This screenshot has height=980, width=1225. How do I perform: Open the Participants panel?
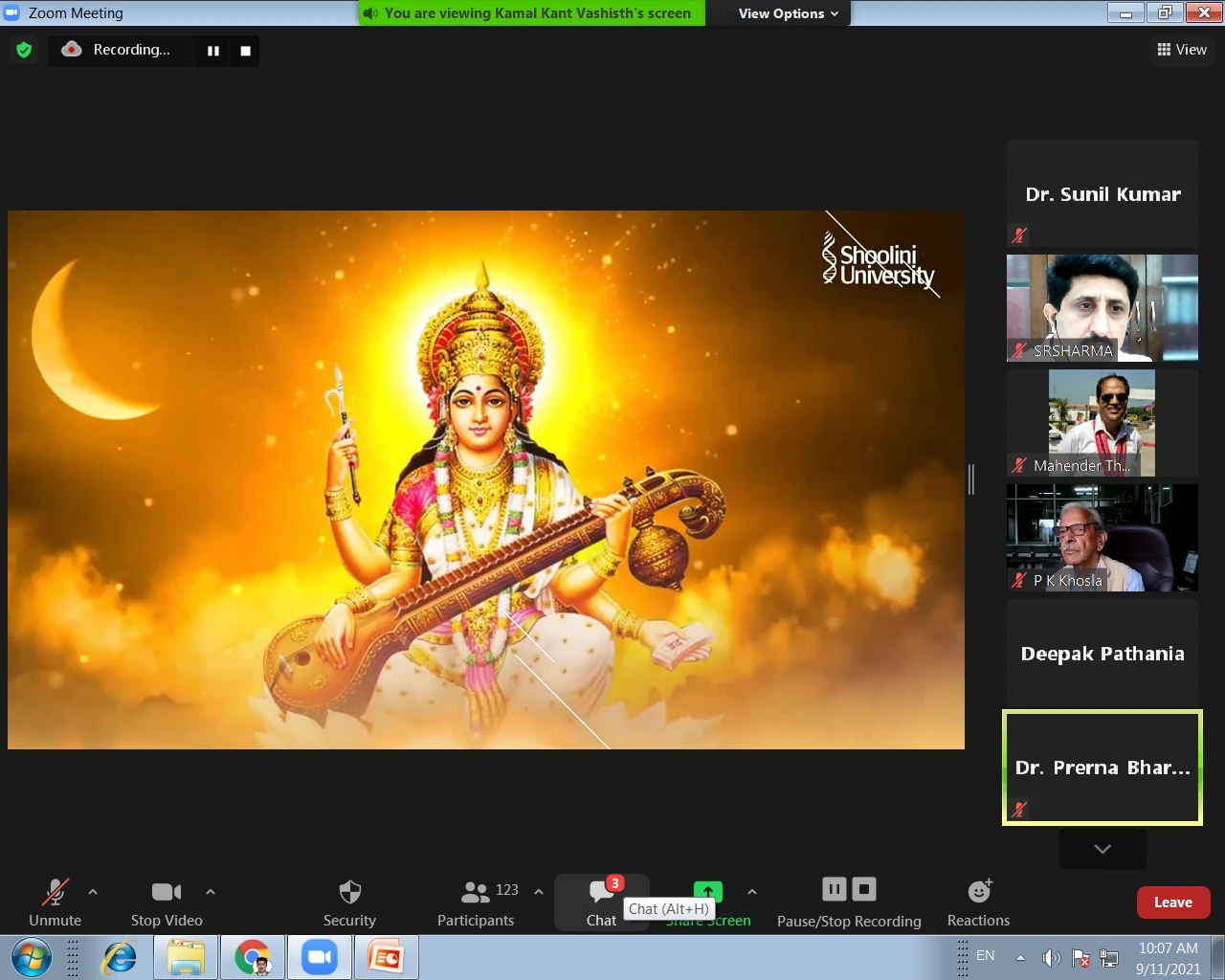[x=476, y=903]
